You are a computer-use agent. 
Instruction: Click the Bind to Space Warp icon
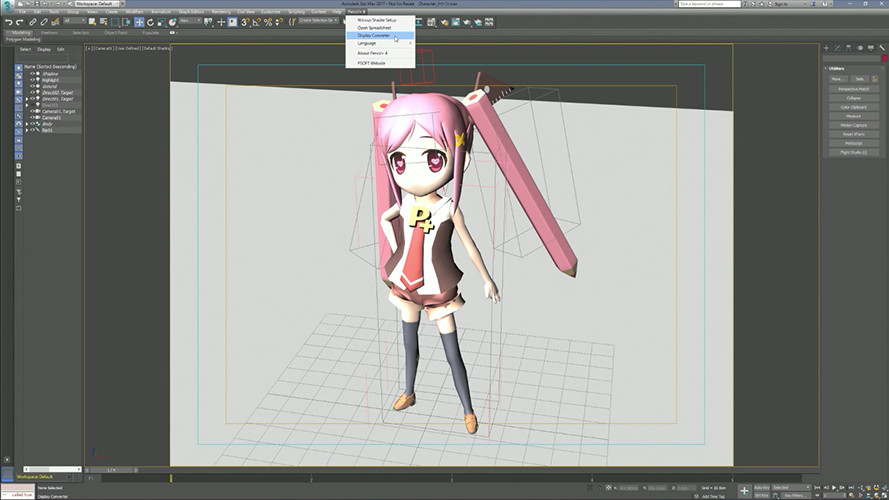(x=55, y=22)
